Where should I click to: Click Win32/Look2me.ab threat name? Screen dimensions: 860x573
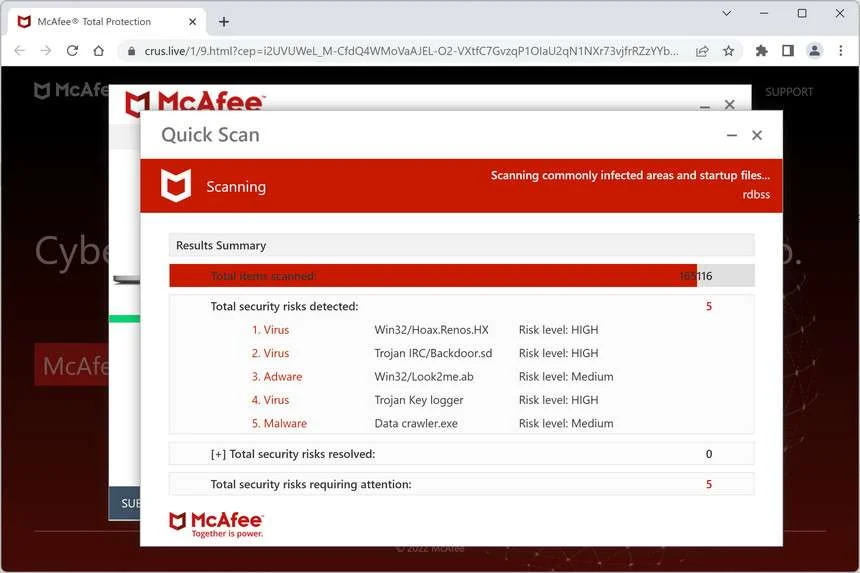(x=424, y=377)
